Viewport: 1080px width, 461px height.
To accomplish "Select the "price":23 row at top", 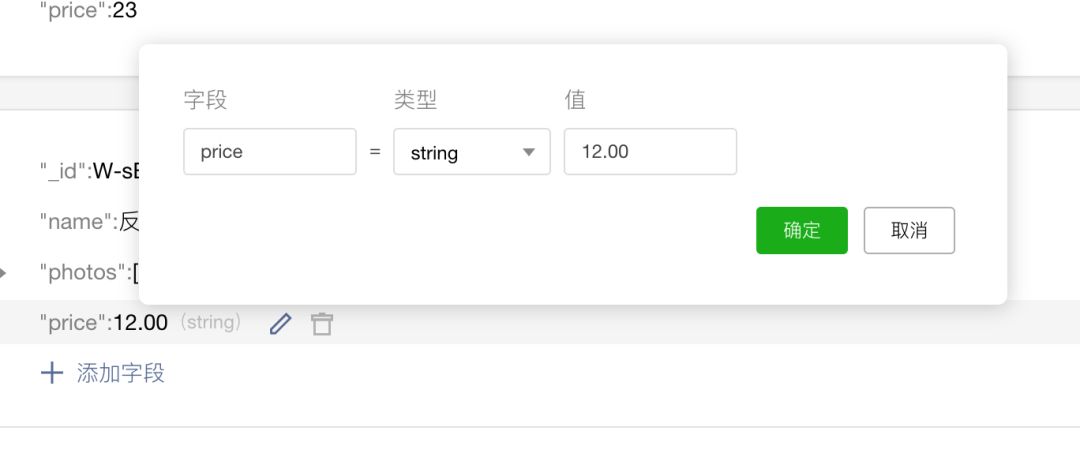I will click(88, 11).
